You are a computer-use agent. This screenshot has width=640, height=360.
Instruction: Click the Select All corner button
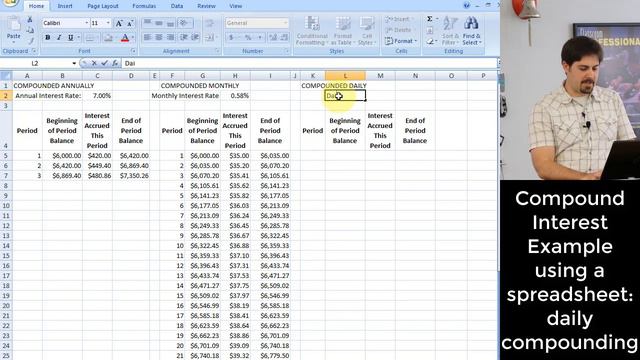click(x=6, y=76)
